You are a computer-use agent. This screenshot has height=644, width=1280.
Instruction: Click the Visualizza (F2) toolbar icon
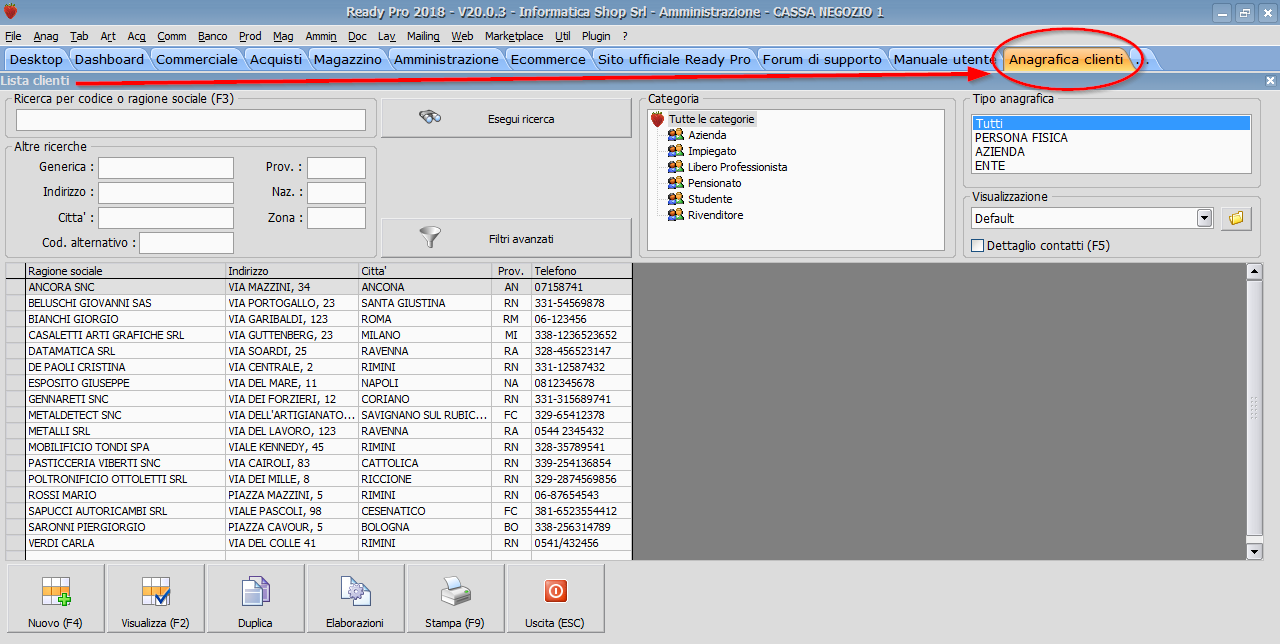(x=154, y=592)
